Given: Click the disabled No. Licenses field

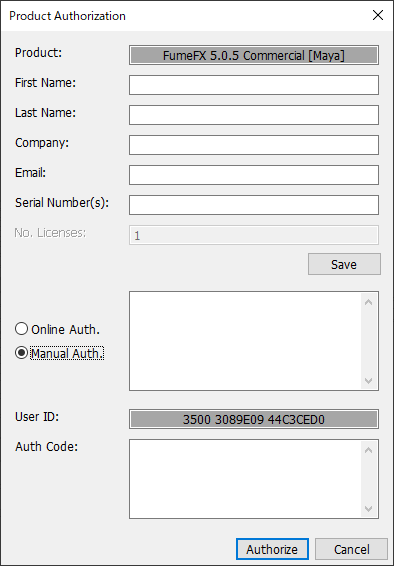Looking at the screenshot, I should [254, 235].
